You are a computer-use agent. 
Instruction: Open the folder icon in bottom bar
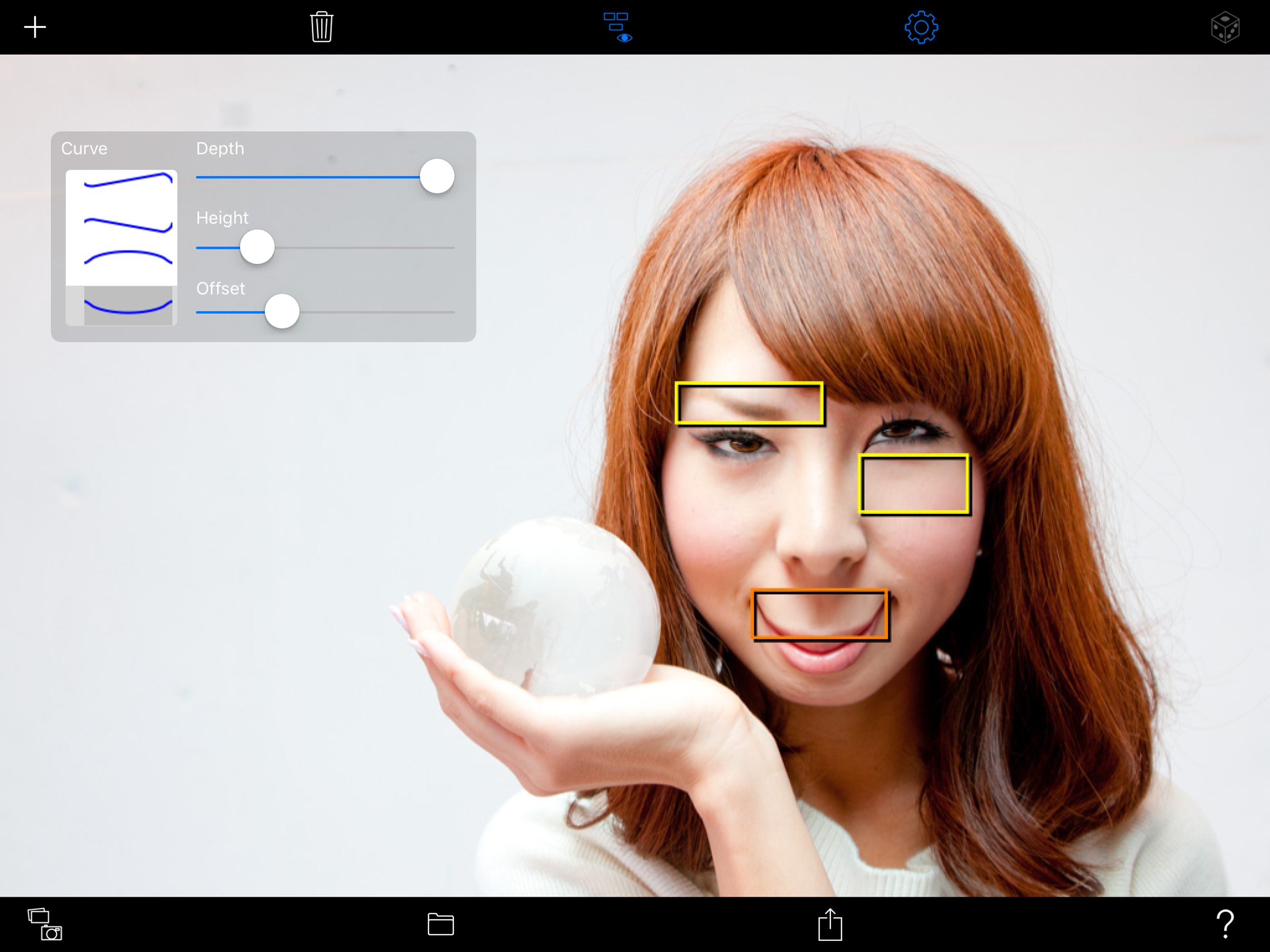point(440,924)
